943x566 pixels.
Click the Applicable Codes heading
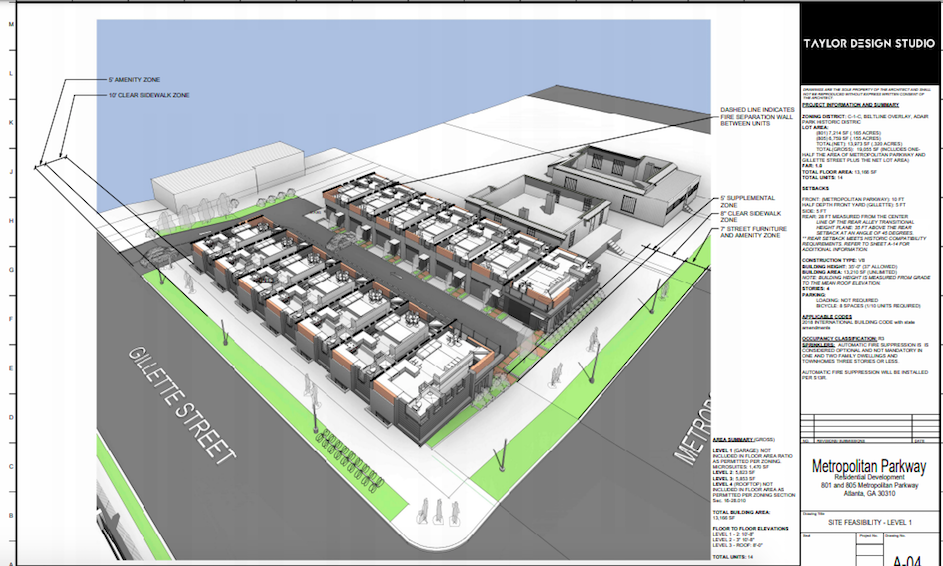click(x=828, y=315)
